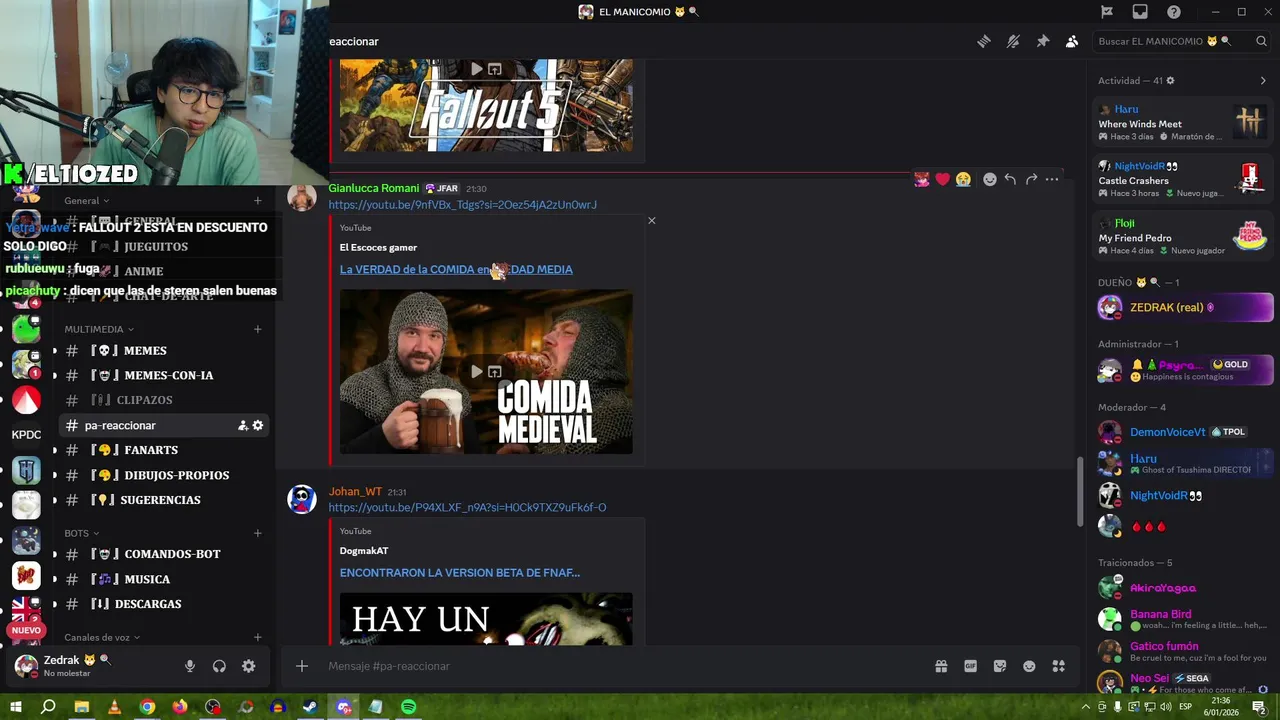This screenshot has height=720, width=1280.
Task: Open the sticker picker
Action: [999, 666]
